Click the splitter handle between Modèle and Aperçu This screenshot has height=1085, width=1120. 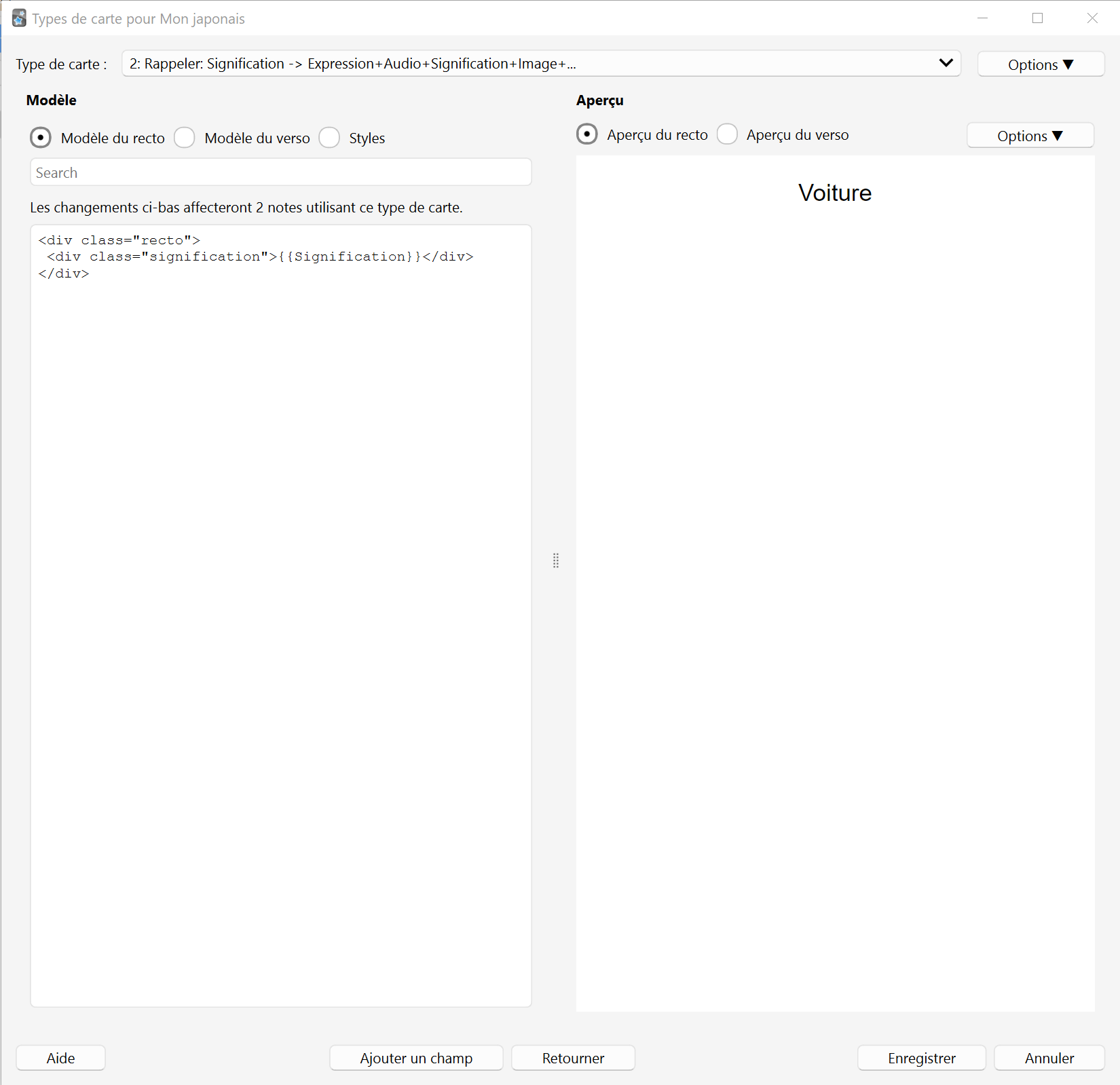(x=556, y=560)
